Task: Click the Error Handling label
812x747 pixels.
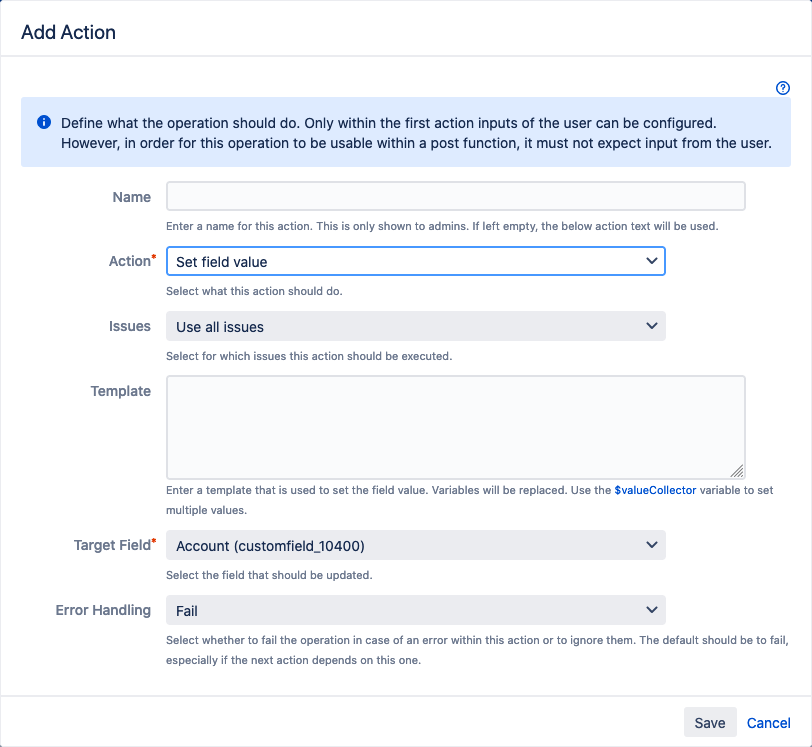Action: (x=103, y=610)
